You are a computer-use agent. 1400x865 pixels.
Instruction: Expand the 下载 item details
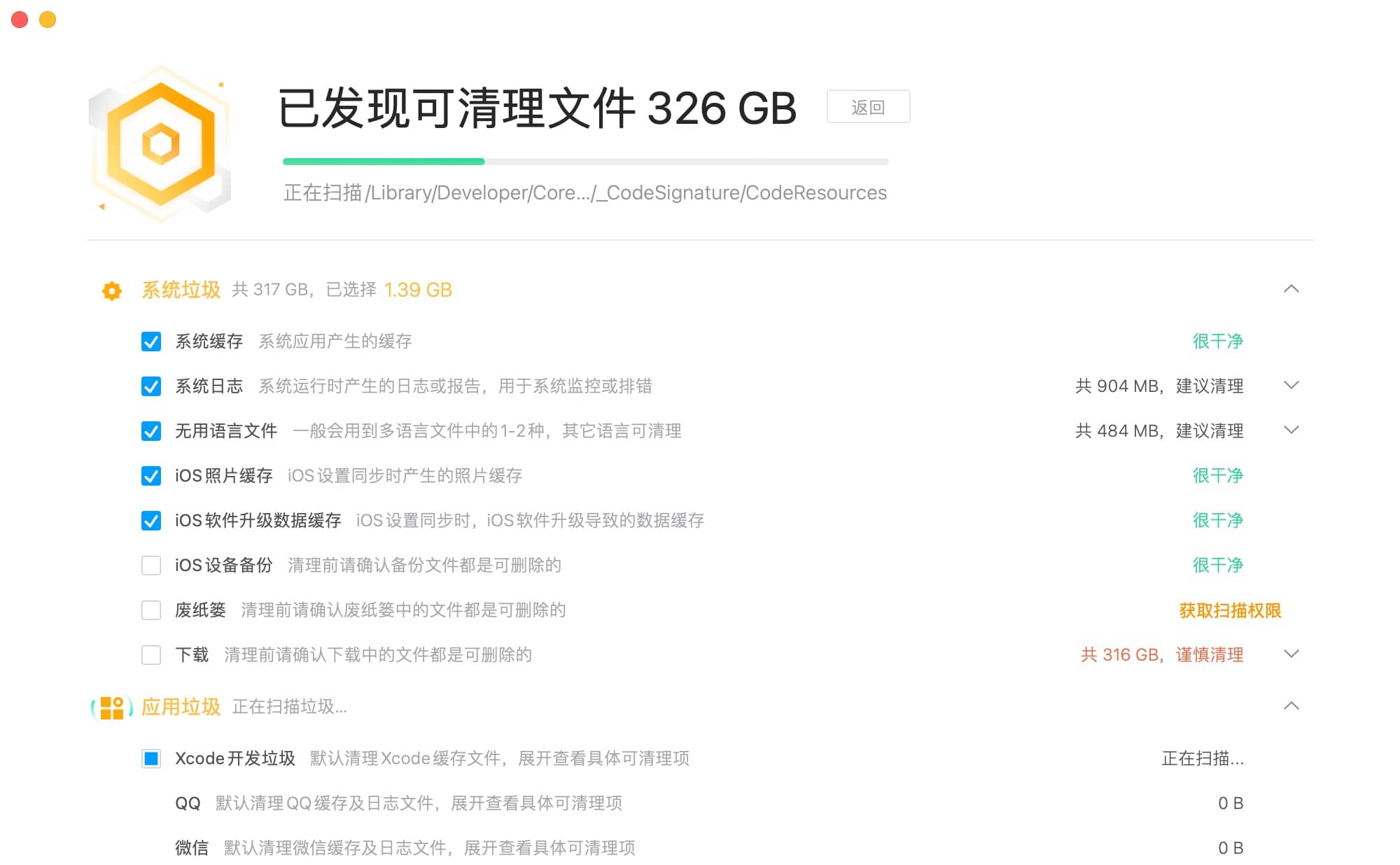click(1292, 654)
